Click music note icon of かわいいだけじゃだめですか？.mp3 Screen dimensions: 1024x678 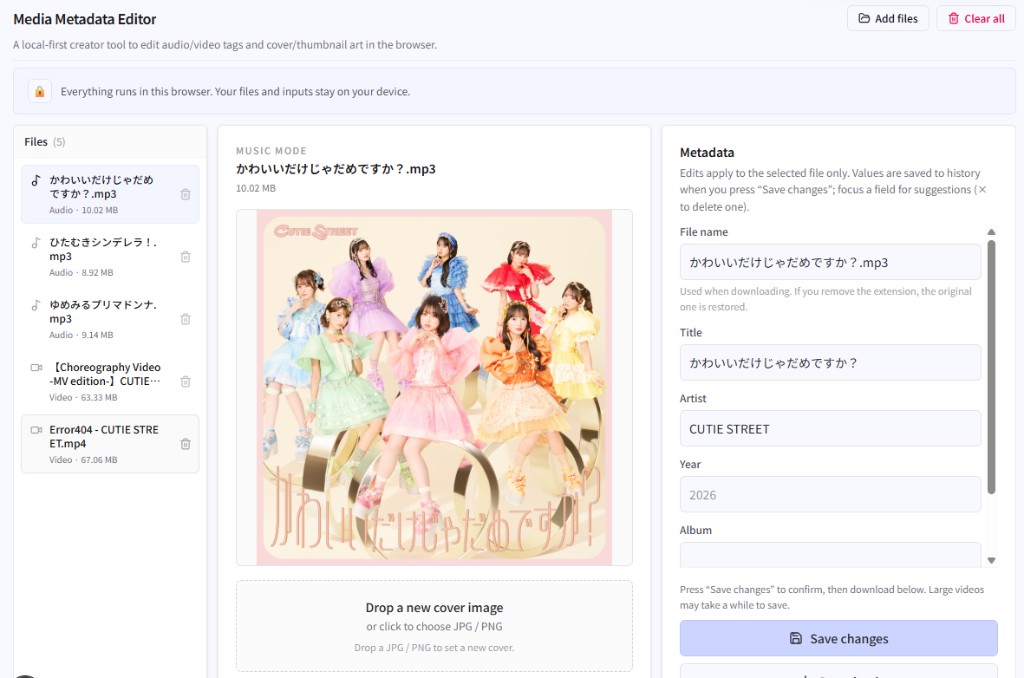click(36, 180)
